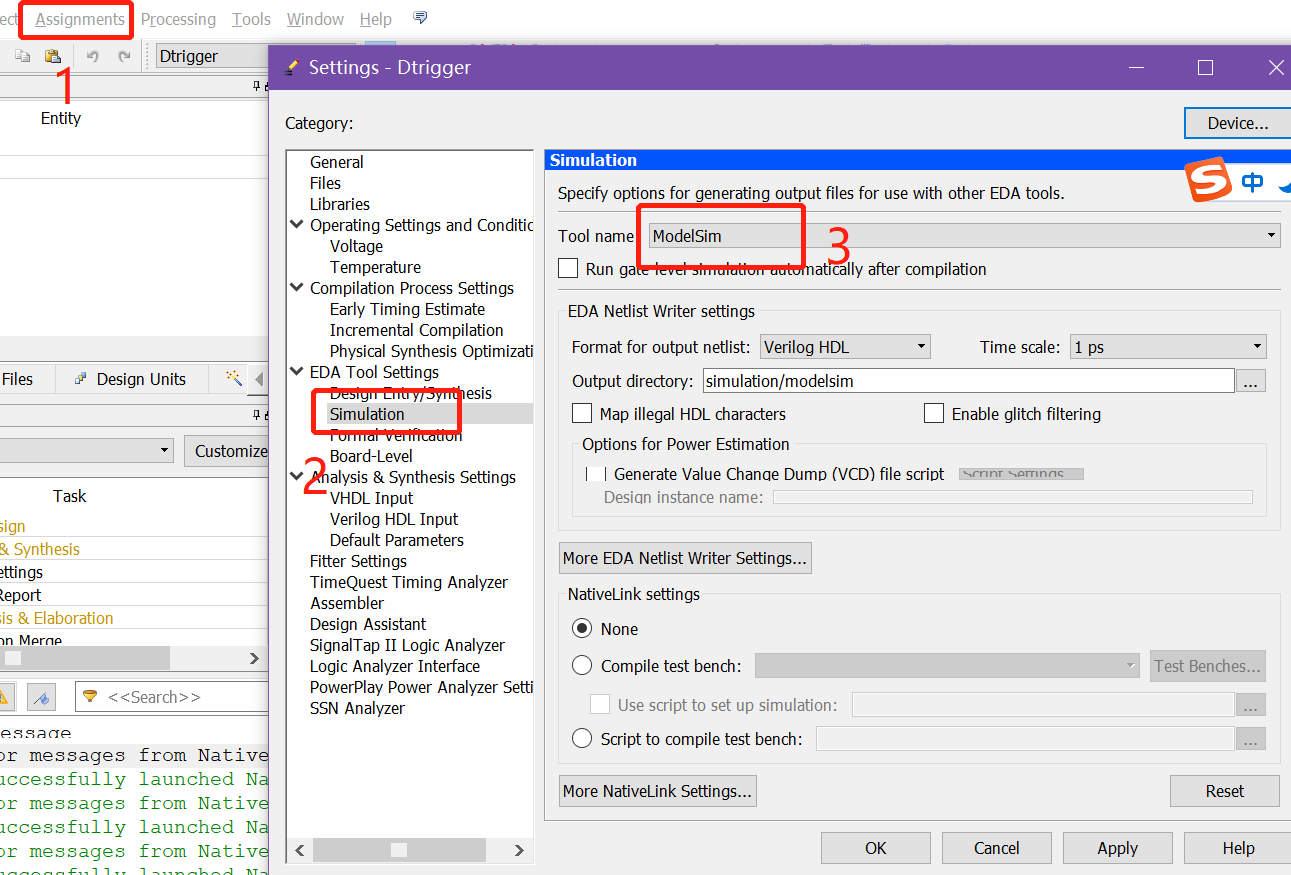Enable run gate-level simulation automatically after compilation
The width and height of the screenshot is (1291, 875).
point(568,268)
